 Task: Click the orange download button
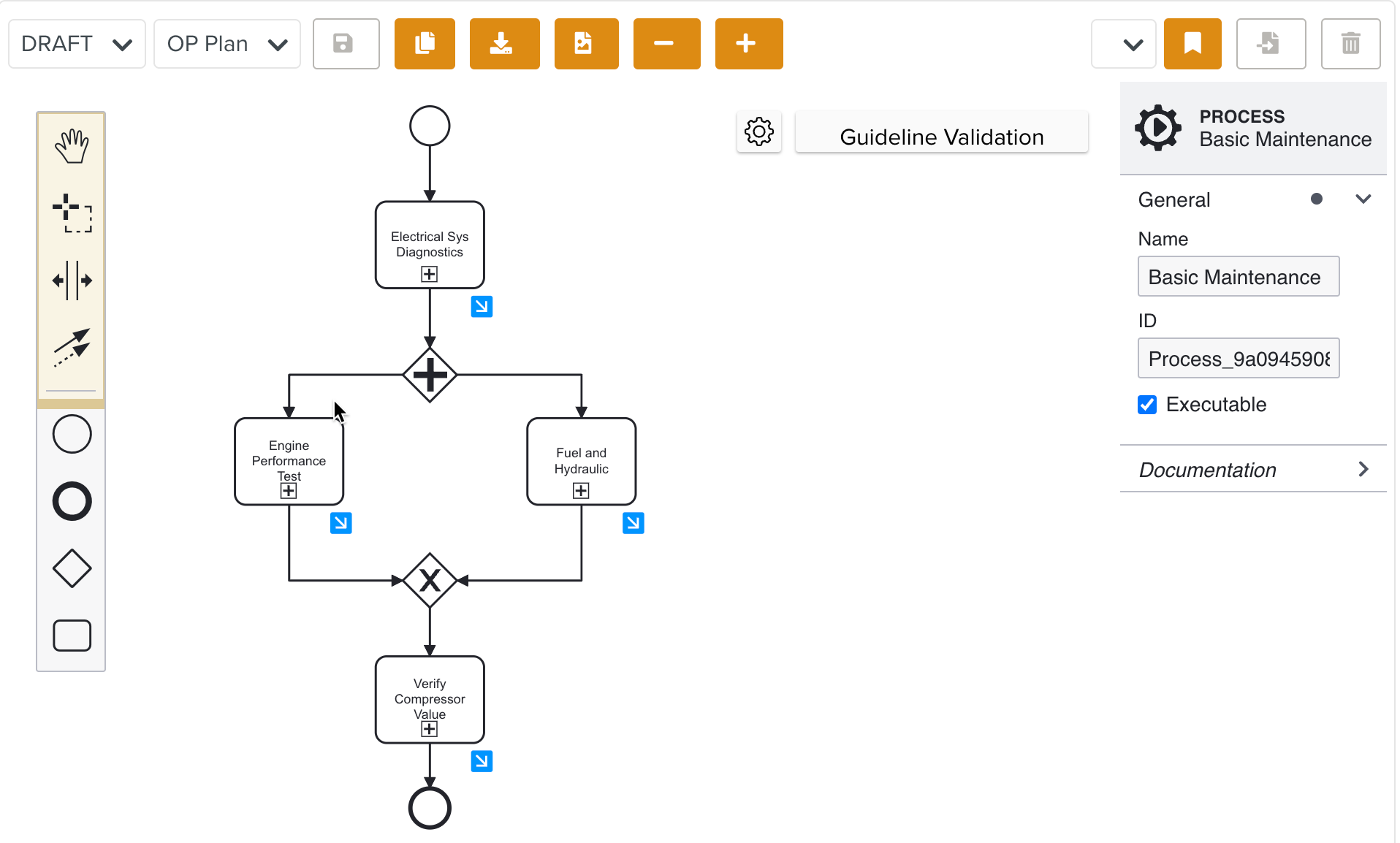(x=504, y=44)
